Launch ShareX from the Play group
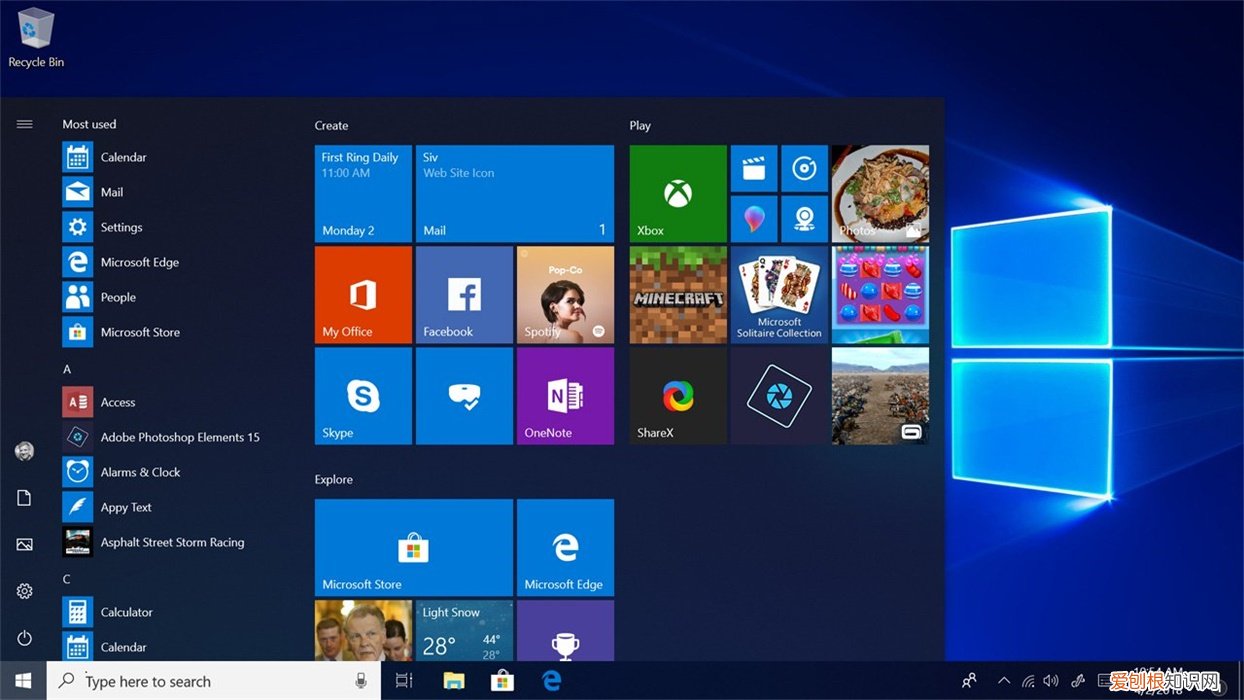This screenshot has height=700, width=1244. tap(678, 395)
